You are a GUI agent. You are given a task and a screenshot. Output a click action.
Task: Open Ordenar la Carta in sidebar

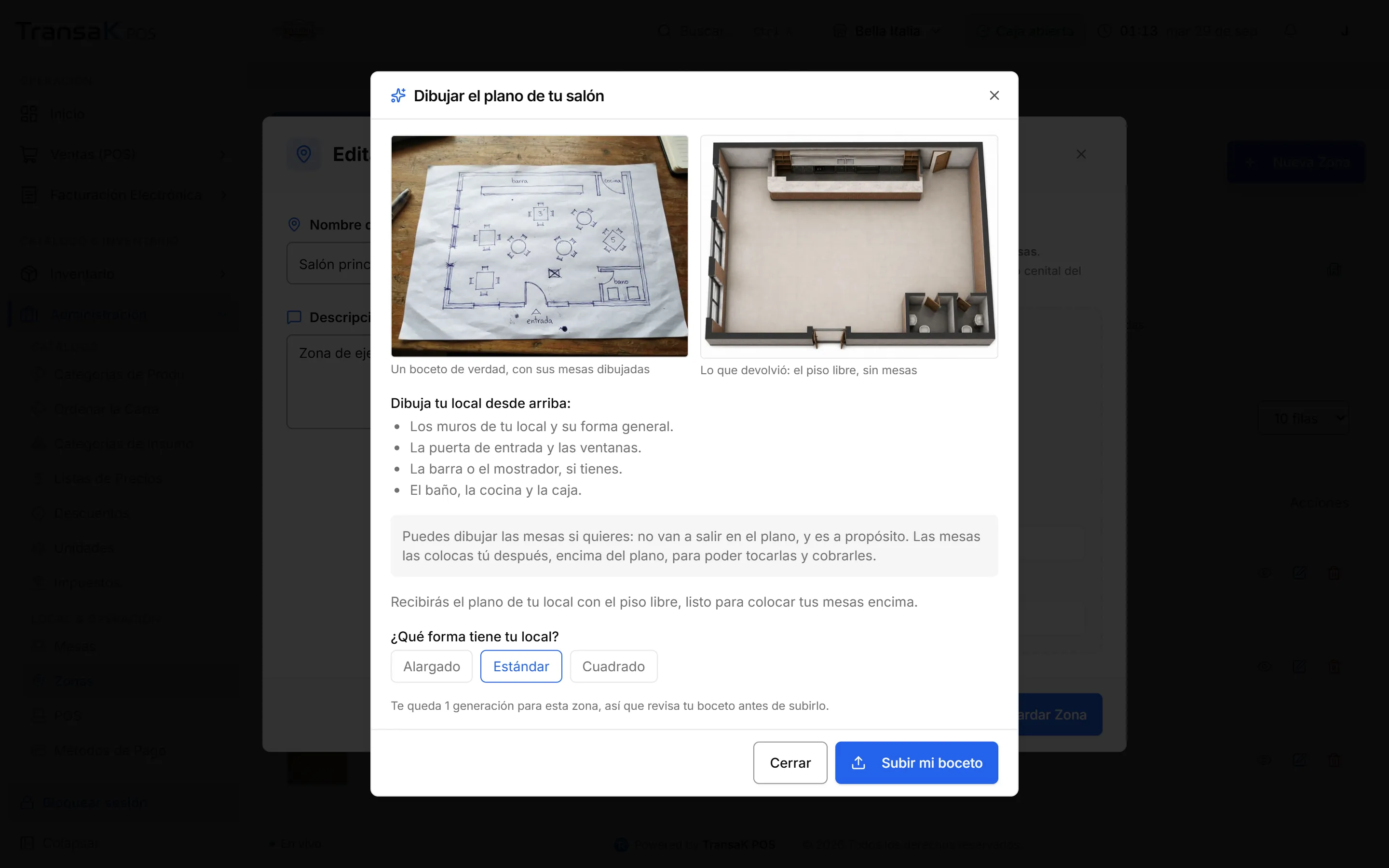[107, 409]
